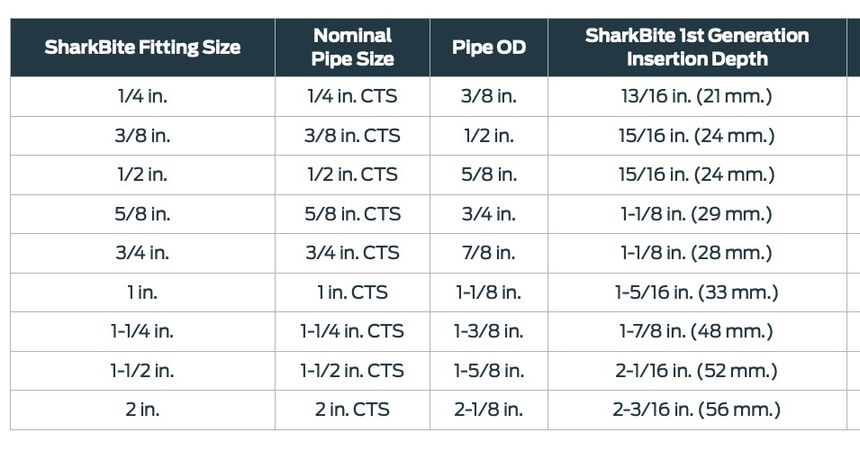Click the "1 in. CTS" nominal size cell
The height and width of the screenshot is (449, 860).
352,293
